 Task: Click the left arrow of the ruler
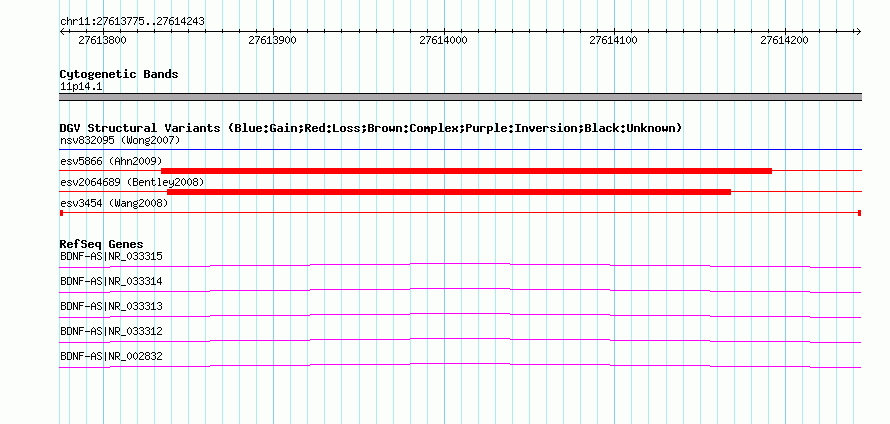click(62, 32)
